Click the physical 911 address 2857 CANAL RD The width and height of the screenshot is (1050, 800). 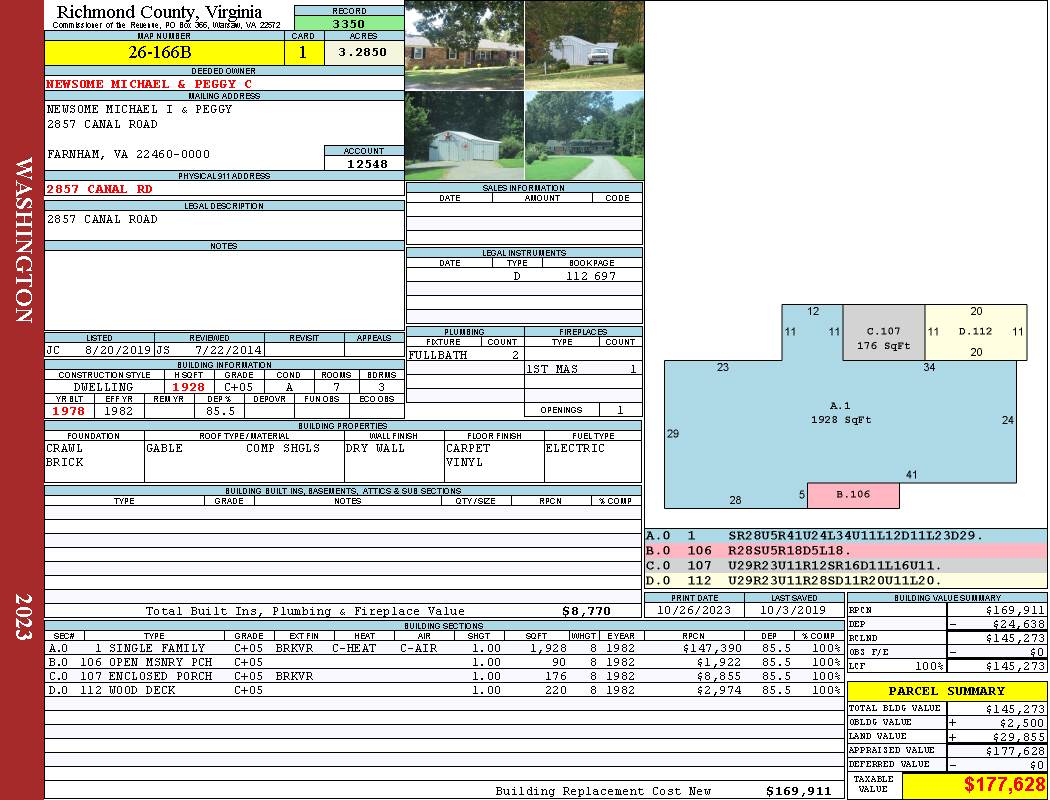100,188
